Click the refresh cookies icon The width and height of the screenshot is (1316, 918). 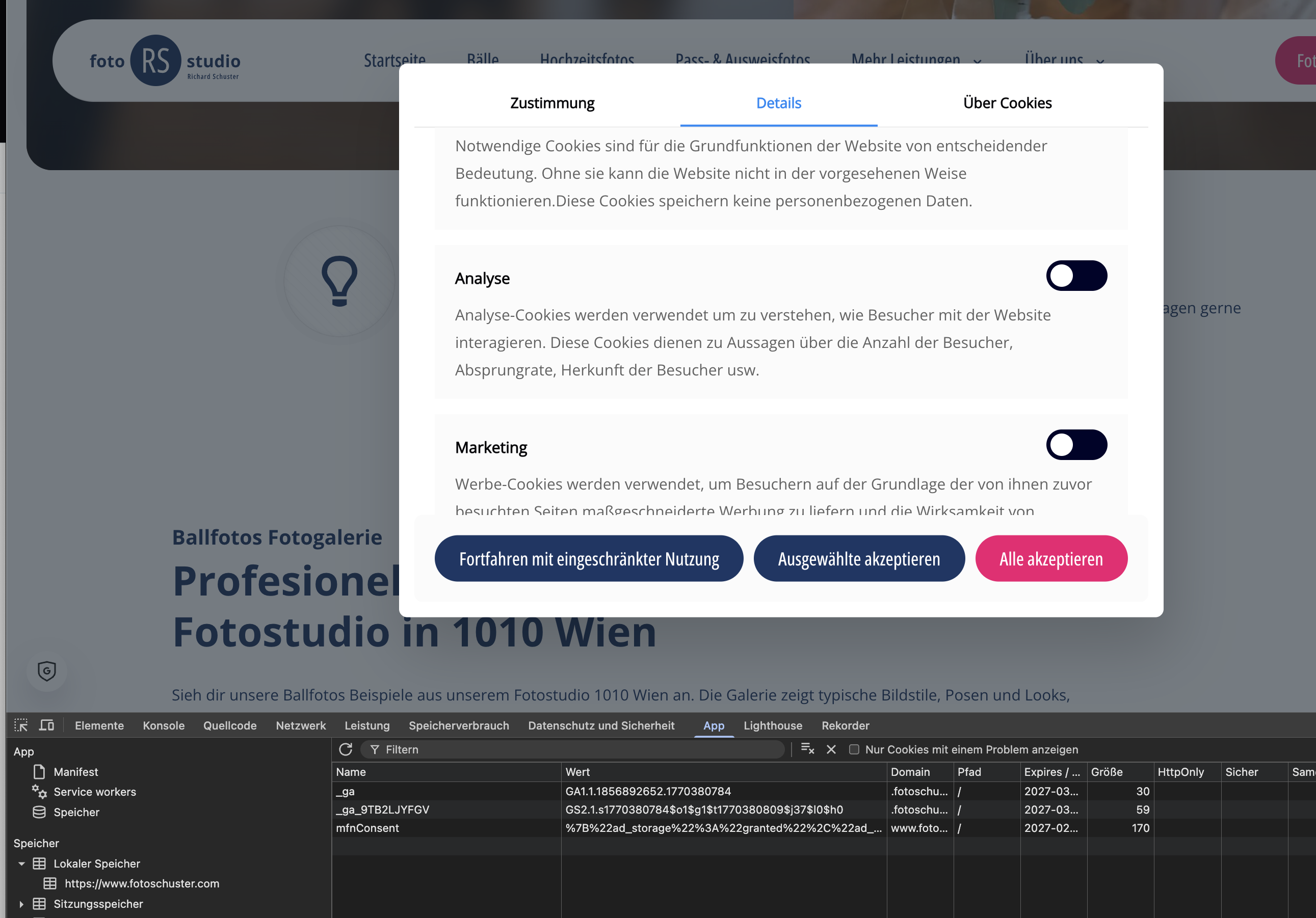(x=346, y=749)
